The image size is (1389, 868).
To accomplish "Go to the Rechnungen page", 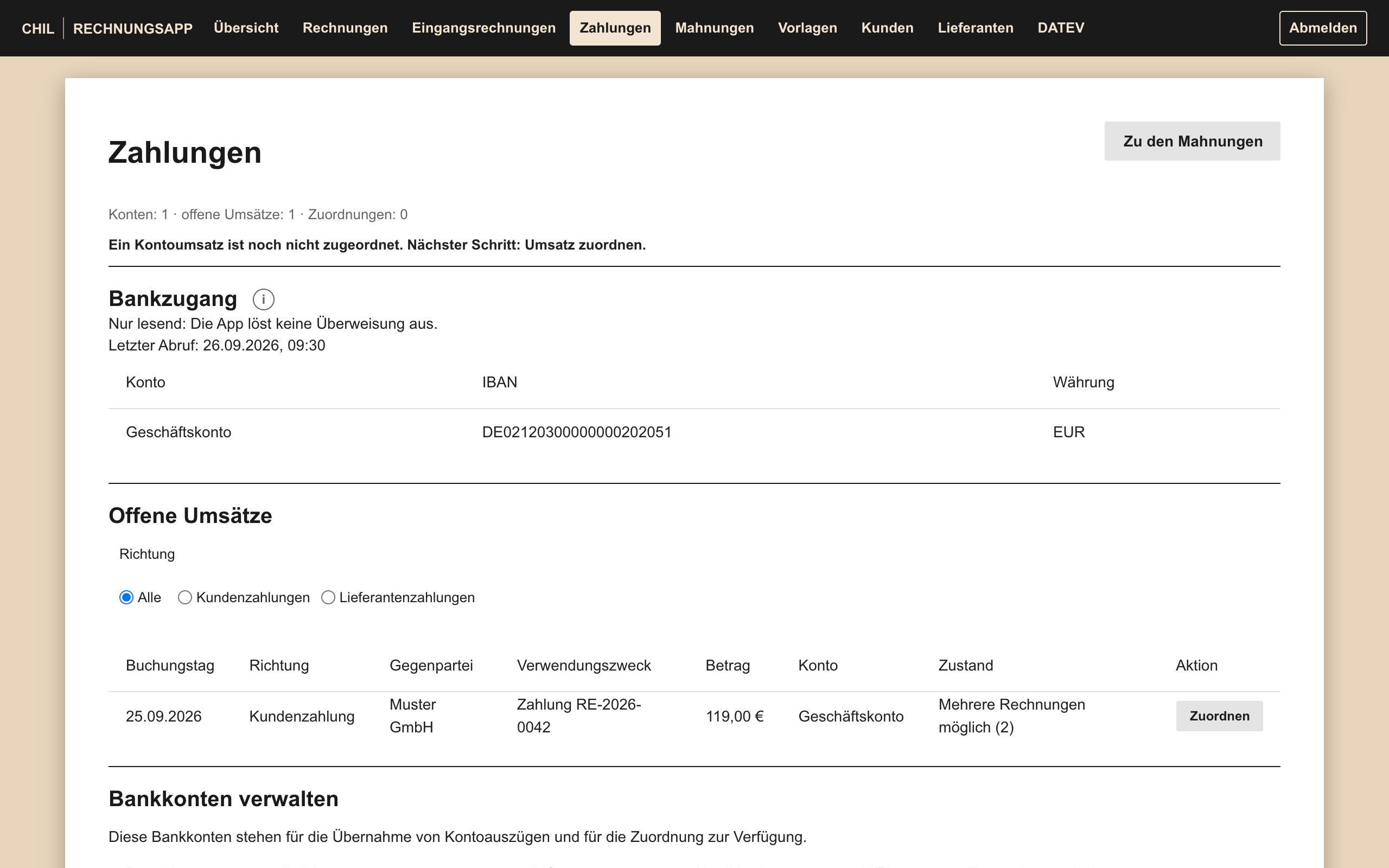I will [345, 28].
